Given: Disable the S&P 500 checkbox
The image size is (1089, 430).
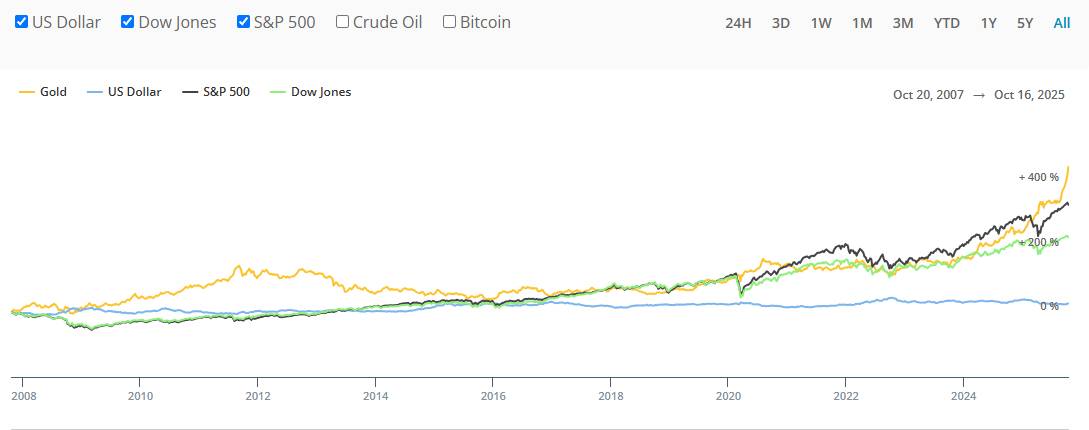Looking at the screenshot, I should (243, 21).
